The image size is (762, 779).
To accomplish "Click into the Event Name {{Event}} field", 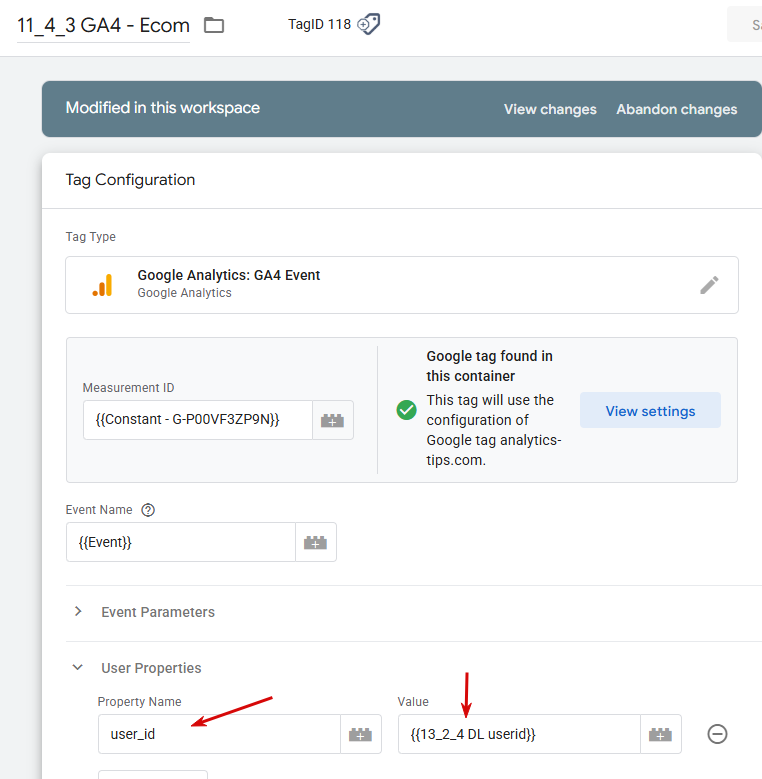I will tap(180, 542).
